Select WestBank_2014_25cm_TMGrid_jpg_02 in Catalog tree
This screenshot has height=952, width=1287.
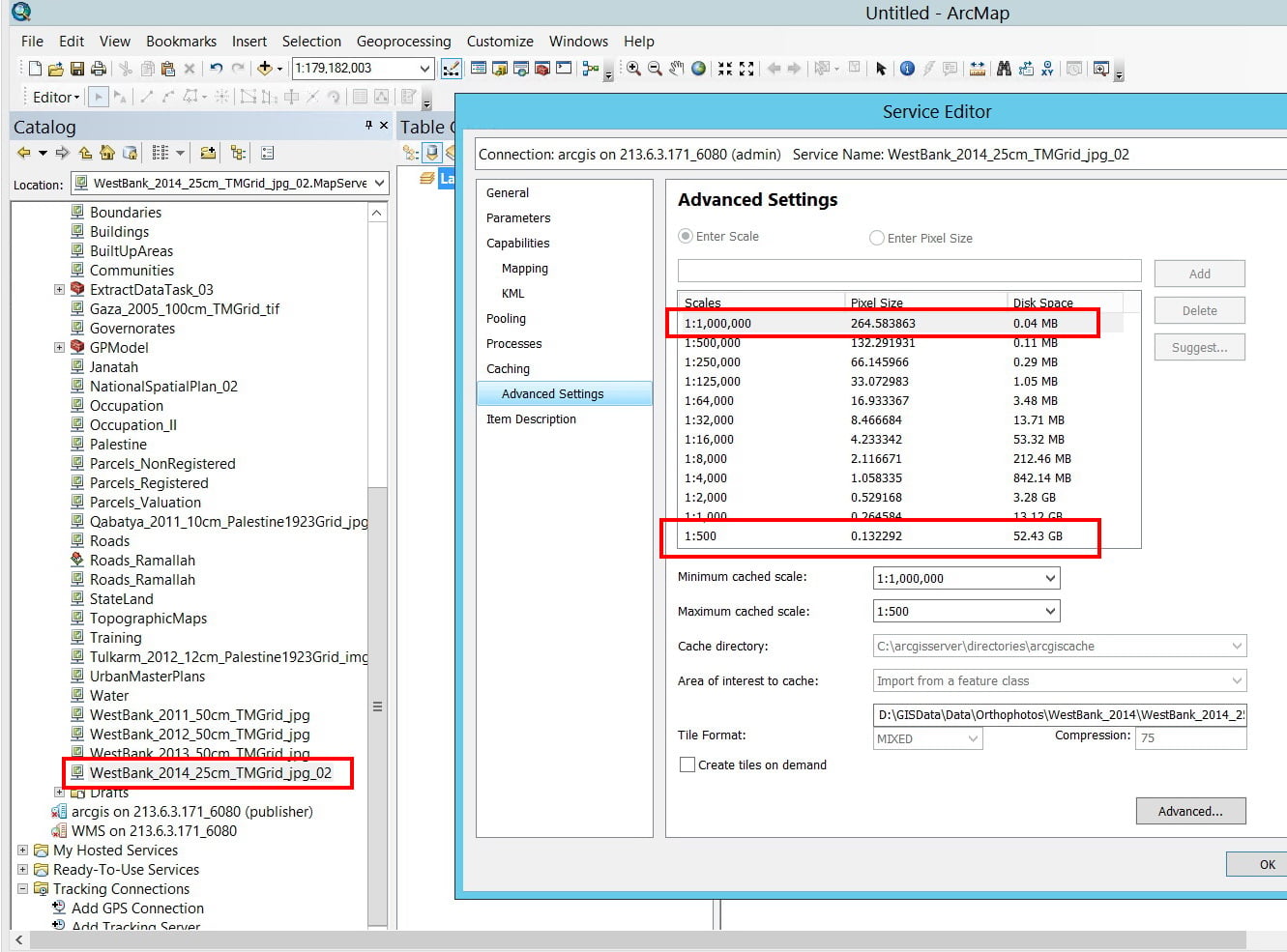click(x=210, y=772)
